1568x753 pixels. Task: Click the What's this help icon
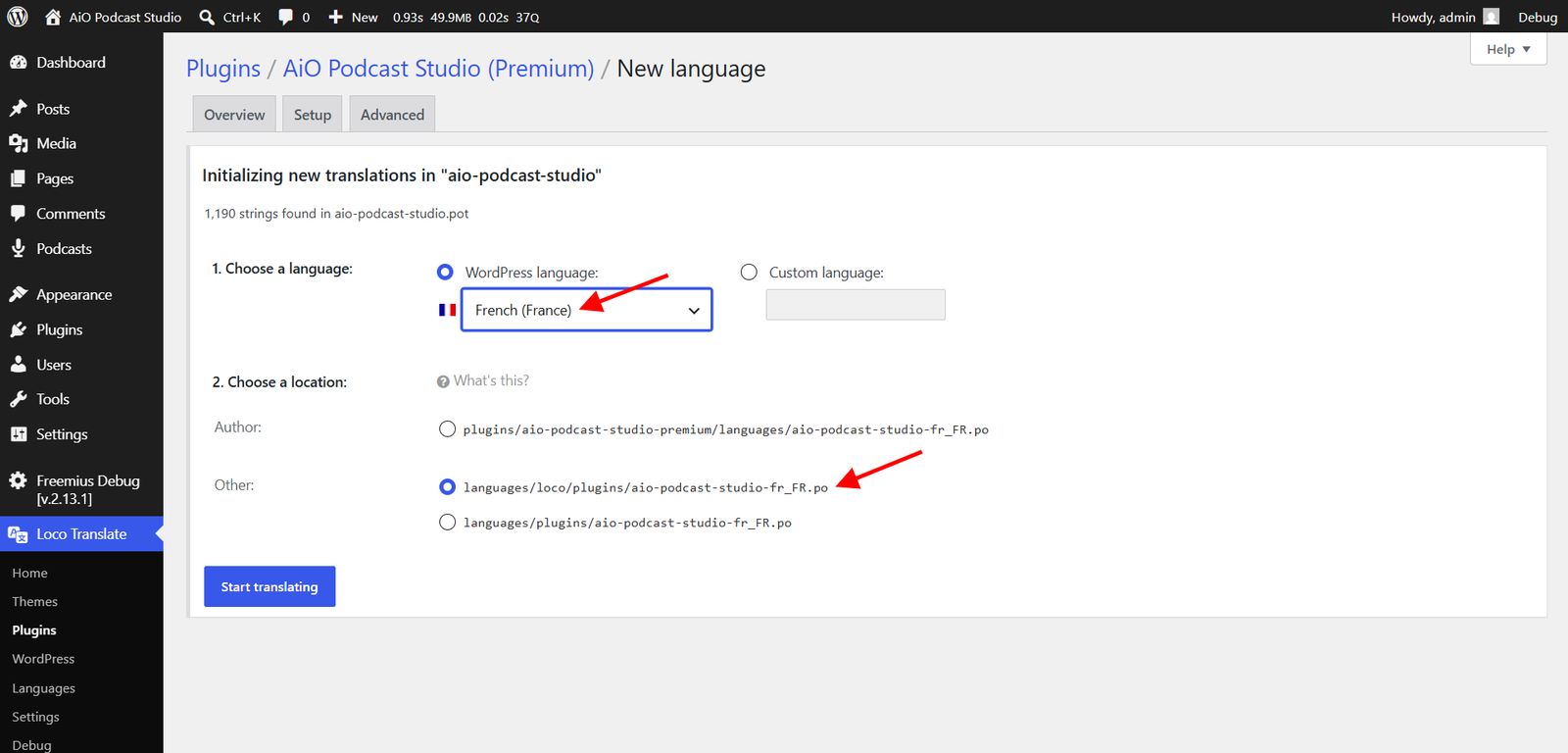tap(443, 381)
